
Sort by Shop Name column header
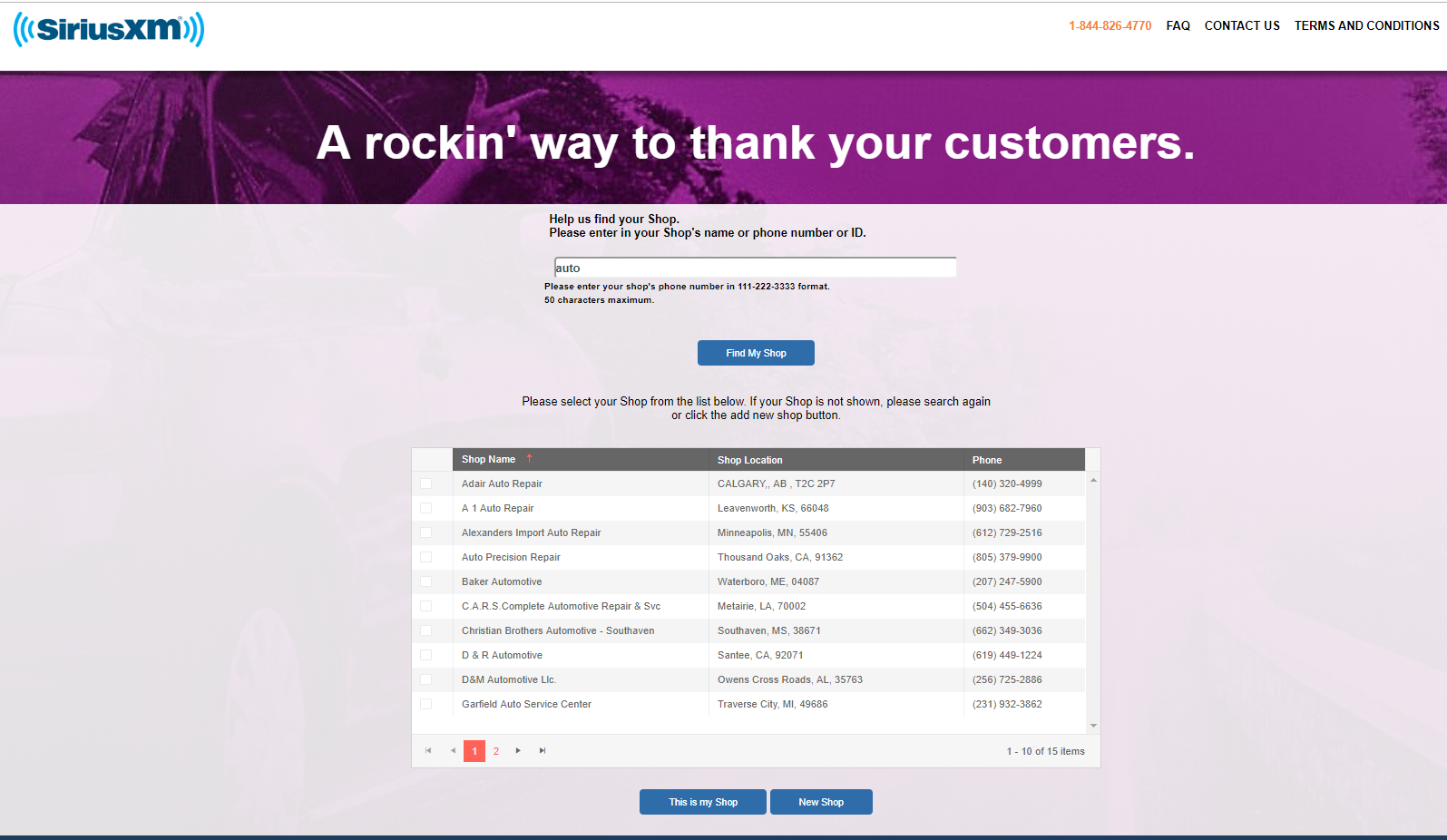pyautogui.click(x=580, y=459)
